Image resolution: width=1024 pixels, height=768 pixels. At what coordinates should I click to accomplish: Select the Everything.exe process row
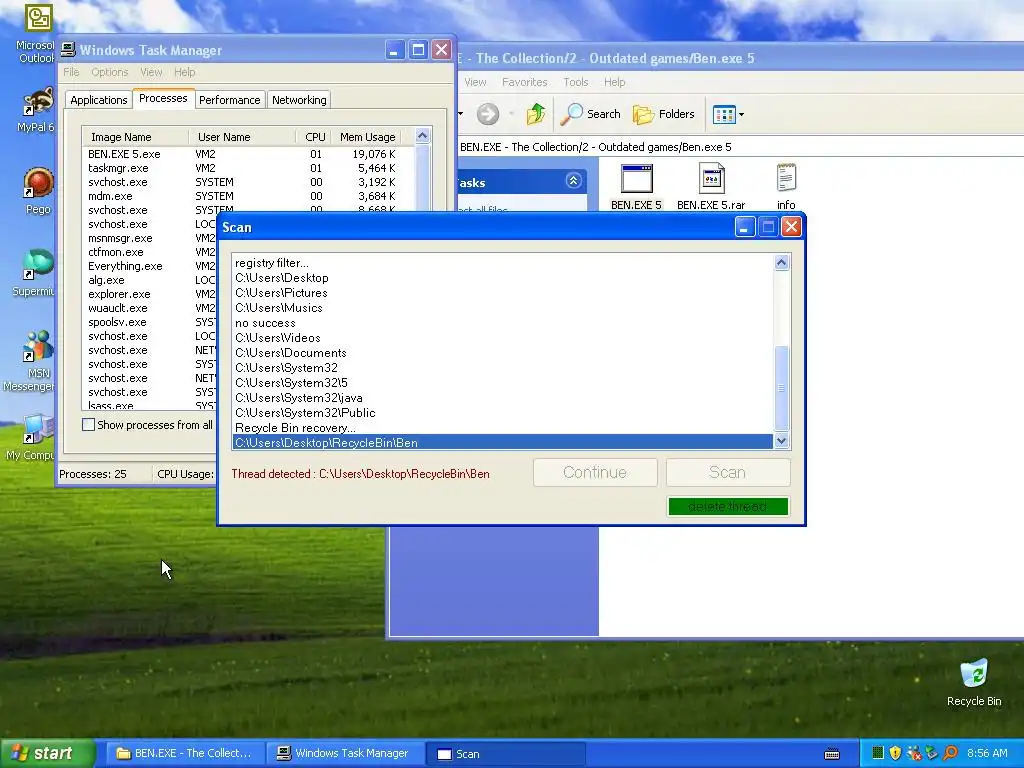[x=151, y=266]
